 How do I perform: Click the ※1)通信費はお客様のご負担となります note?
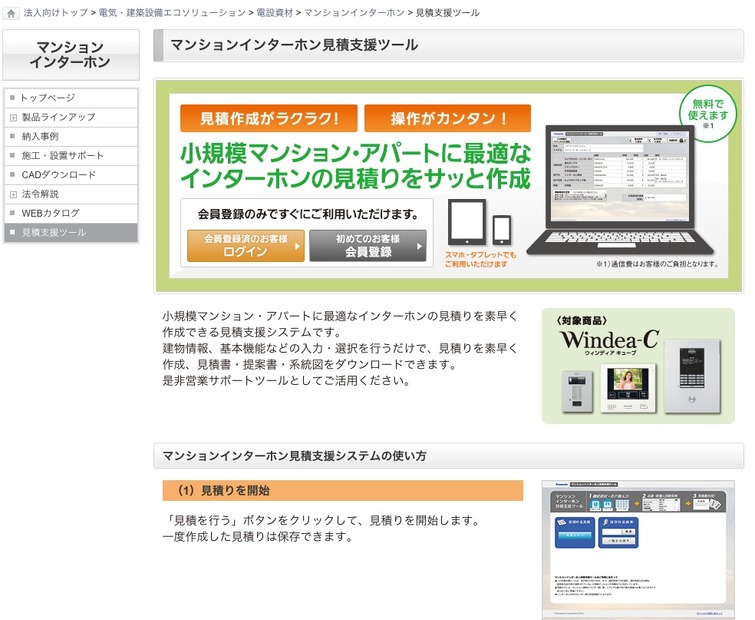657,264
